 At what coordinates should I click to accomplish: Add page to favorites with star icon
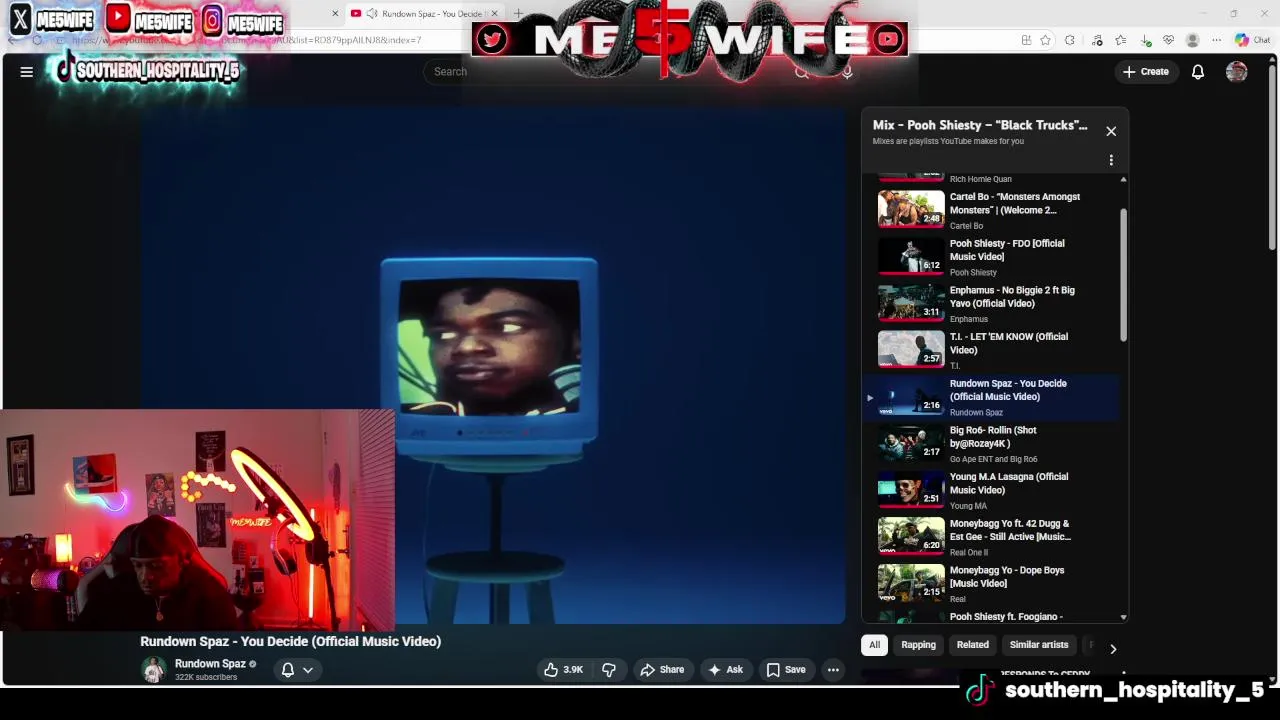click(x=1045, y=40)
